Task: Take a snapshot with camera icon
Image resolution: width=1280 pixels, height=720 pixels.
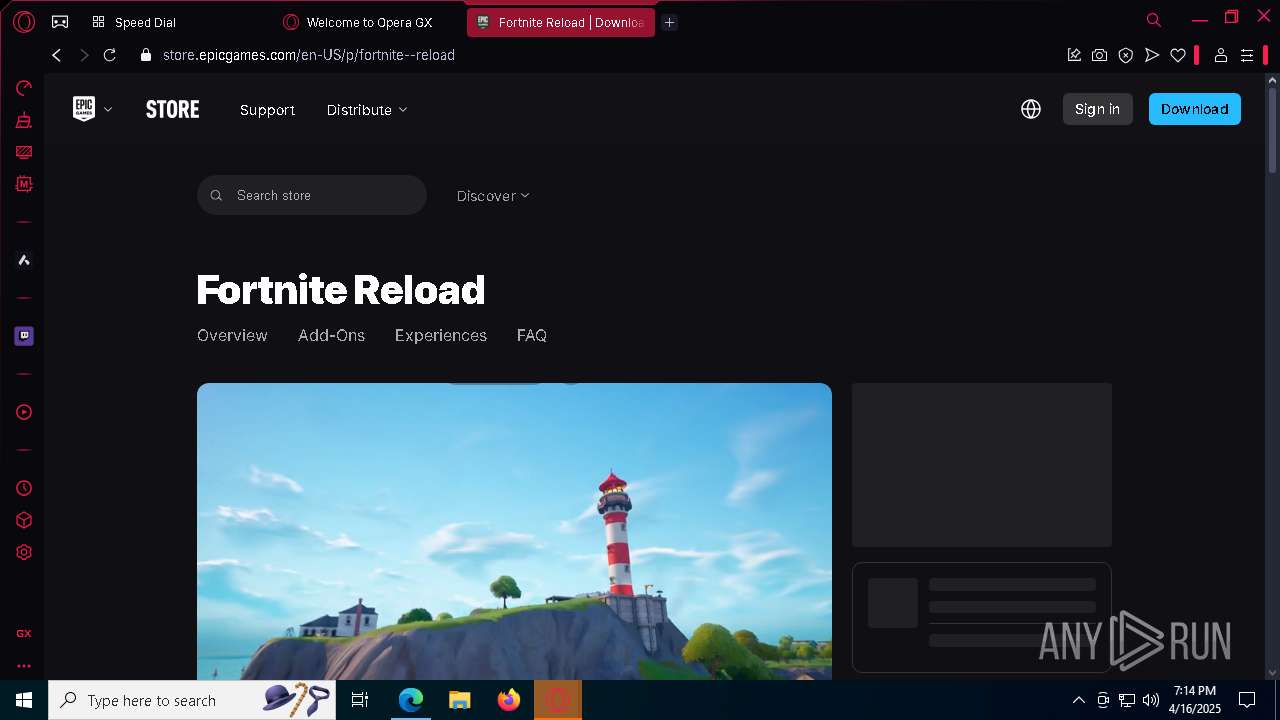Action: 1100,55
